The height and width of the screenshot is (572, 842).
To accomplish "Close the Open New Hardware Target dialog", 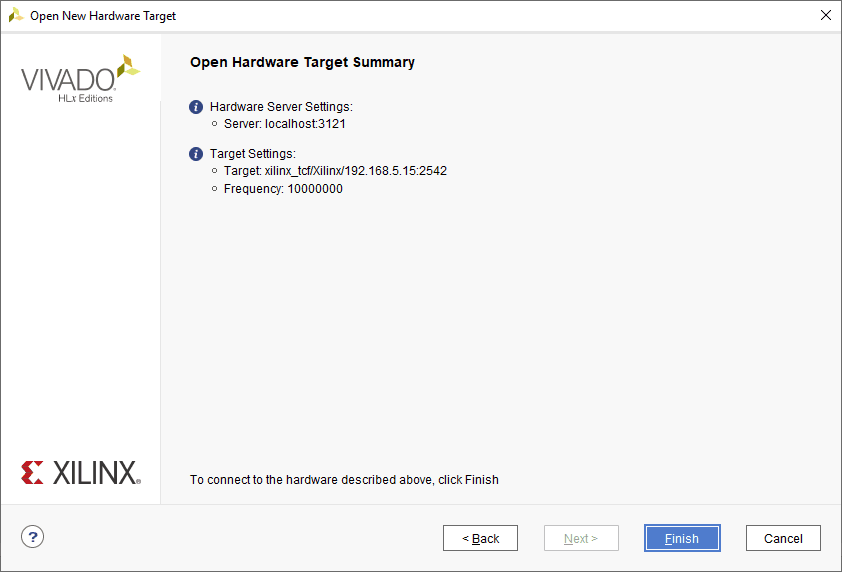I will click(825, 16).
